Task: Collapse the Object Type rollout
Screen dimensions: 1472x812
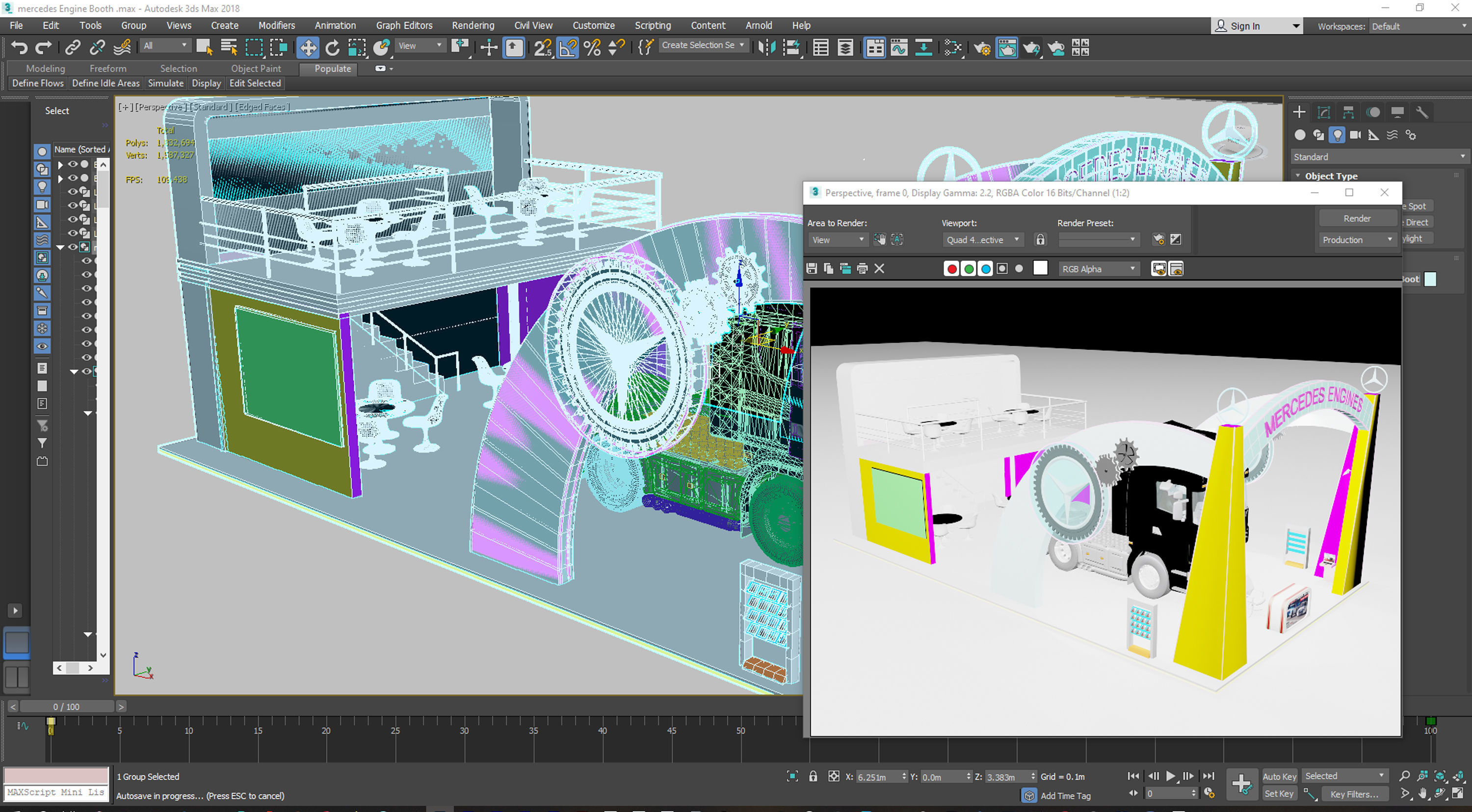Action: pos(1297,176)
